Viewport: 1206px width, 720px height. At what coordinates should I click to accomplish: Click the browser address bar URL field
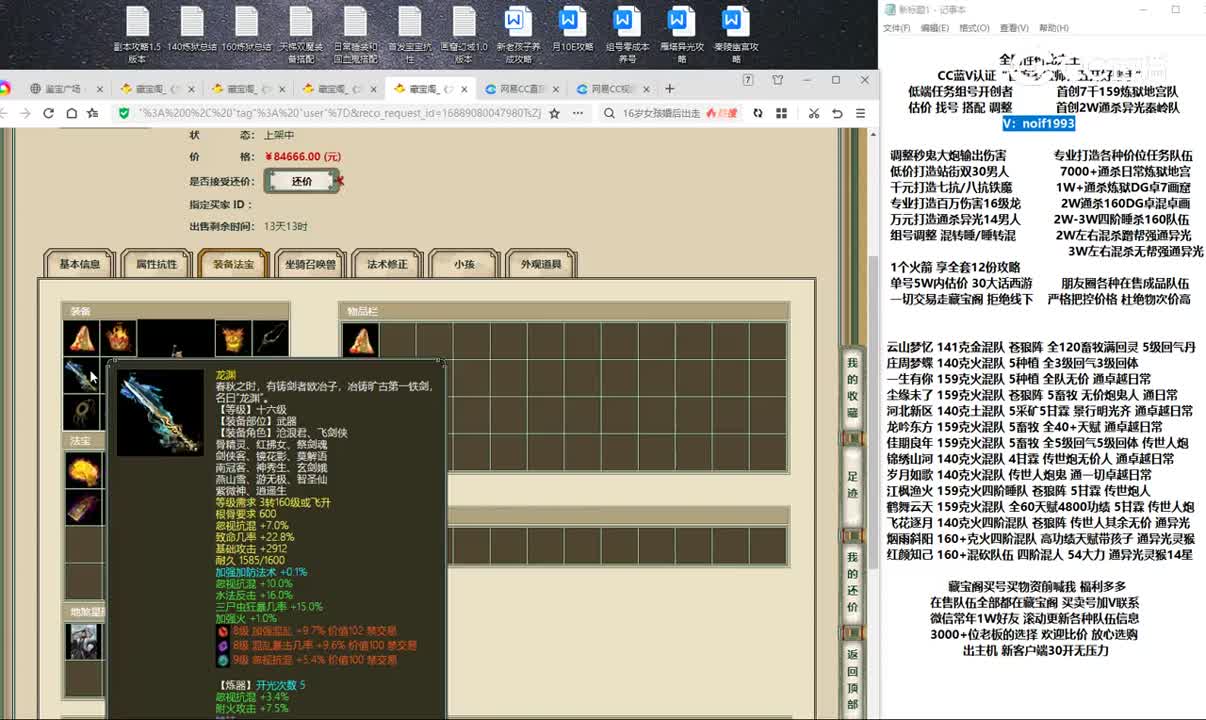(x=340, y=113)
